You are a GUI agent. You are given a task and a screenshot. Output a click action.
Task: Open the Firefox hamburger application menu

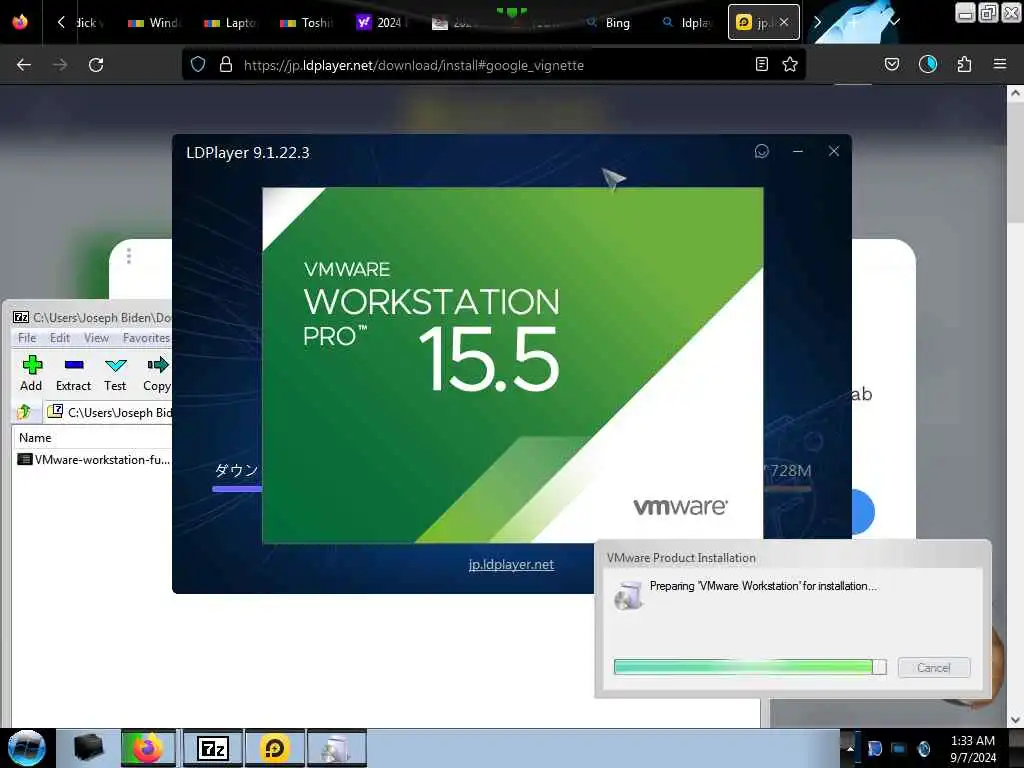1000,65
